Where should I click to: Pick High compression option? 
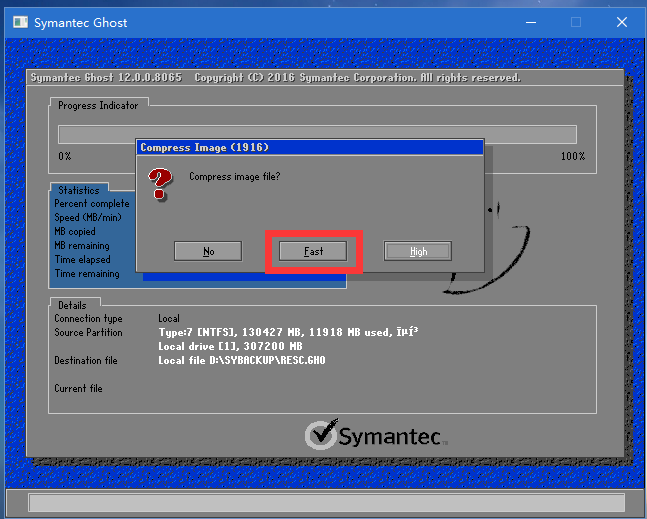click(x=418, y=251)
